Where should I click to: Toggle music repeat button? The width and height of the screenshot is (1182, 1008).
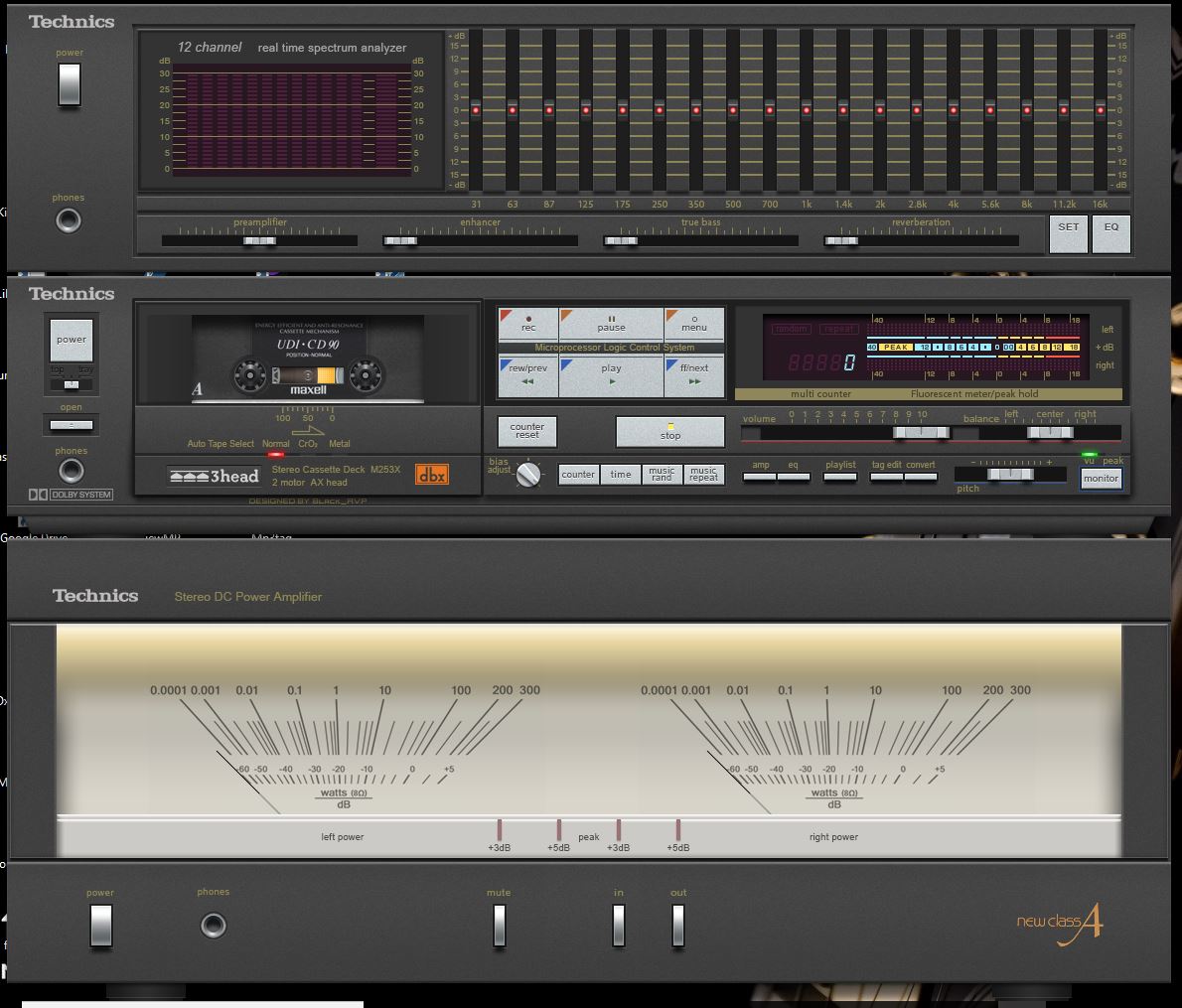tap(703, 475)
